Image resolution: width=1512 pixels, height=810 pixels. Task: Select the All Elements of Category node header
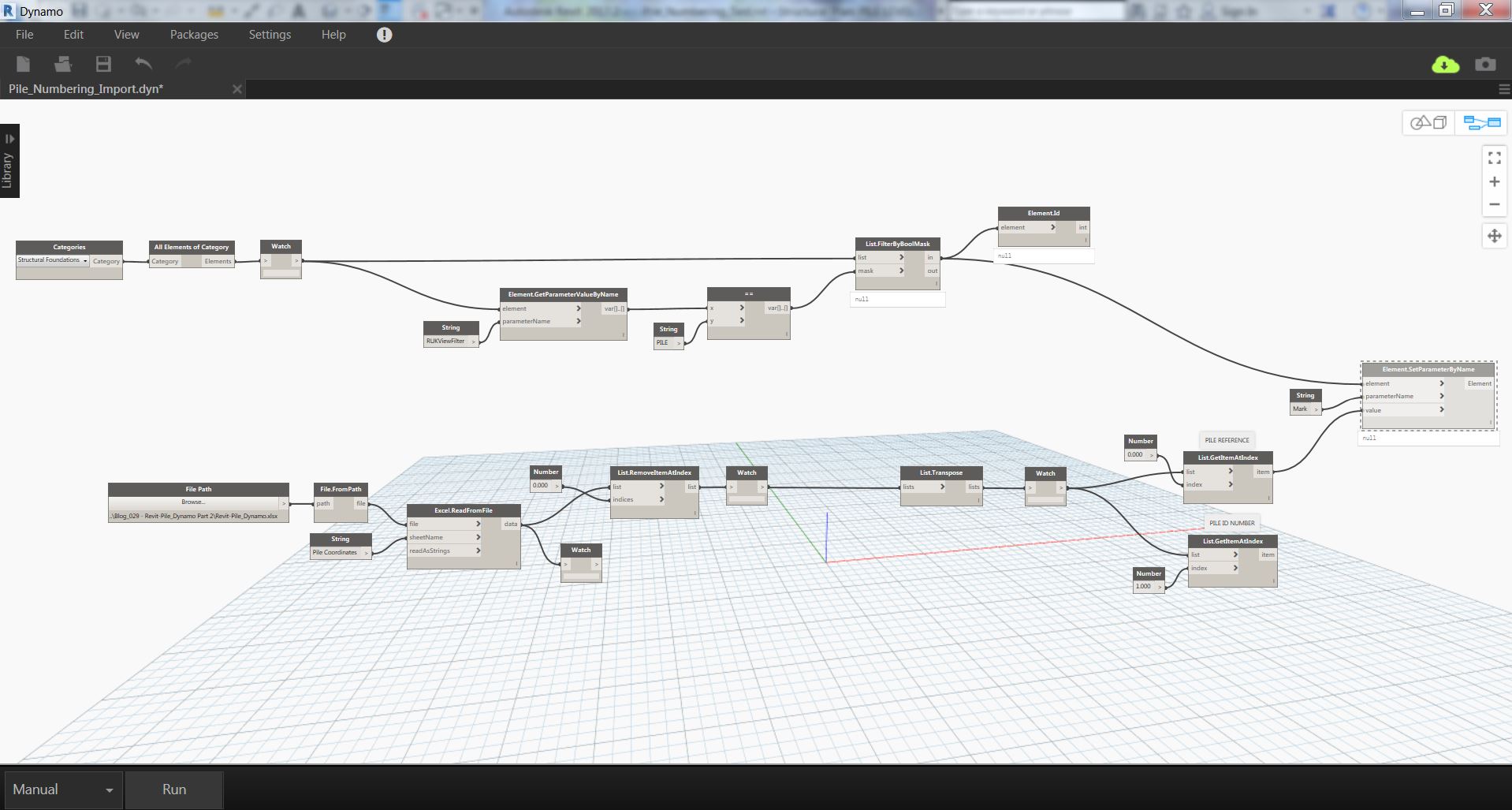(x=192, y=247)
